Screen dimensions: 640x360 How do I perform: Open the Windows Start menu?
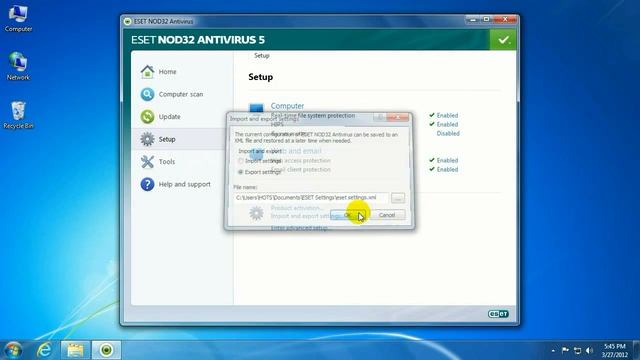(13, 350)
